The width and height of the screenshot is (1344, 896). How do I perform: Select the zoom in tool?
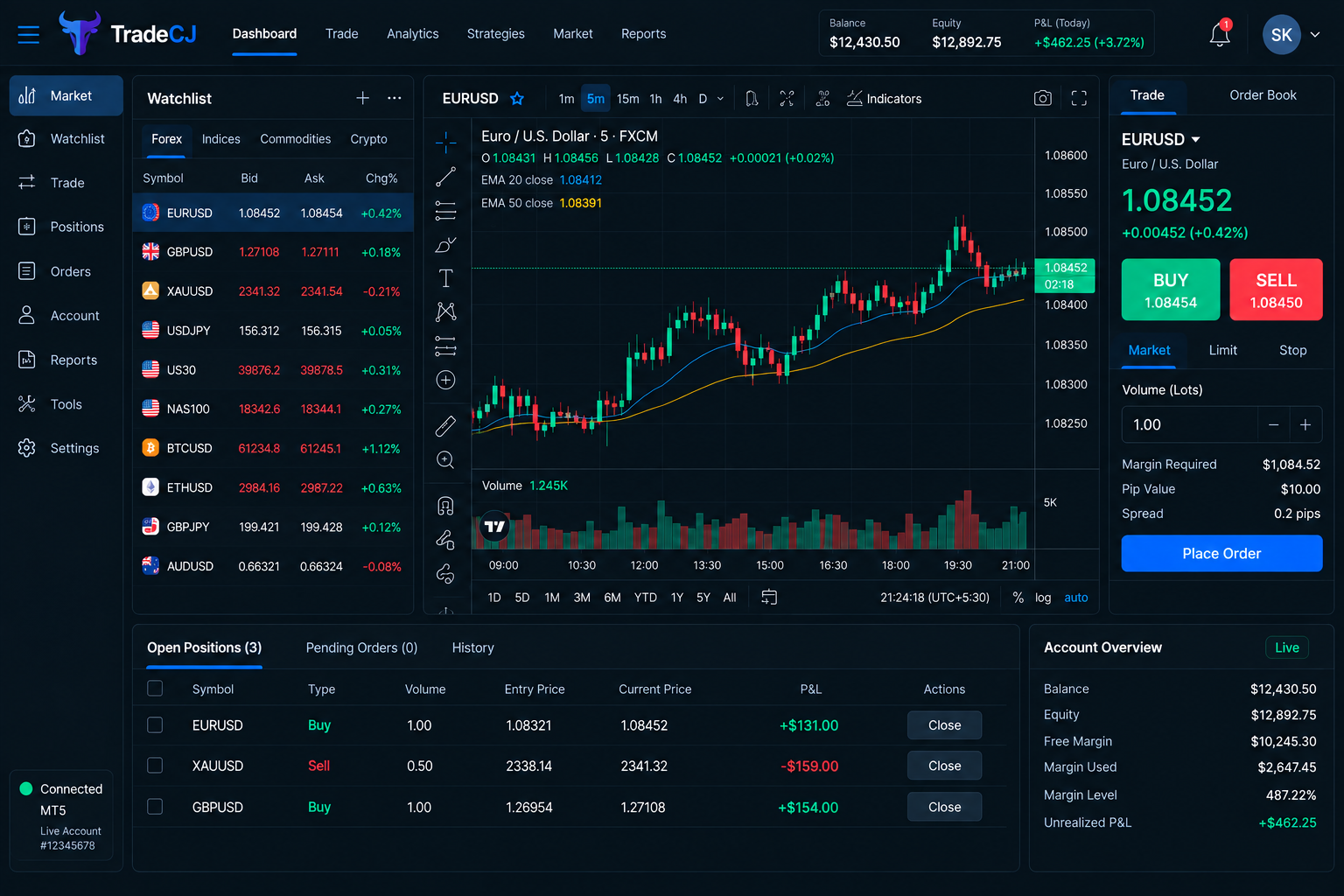pyautogui.click(x=445, y=460)
